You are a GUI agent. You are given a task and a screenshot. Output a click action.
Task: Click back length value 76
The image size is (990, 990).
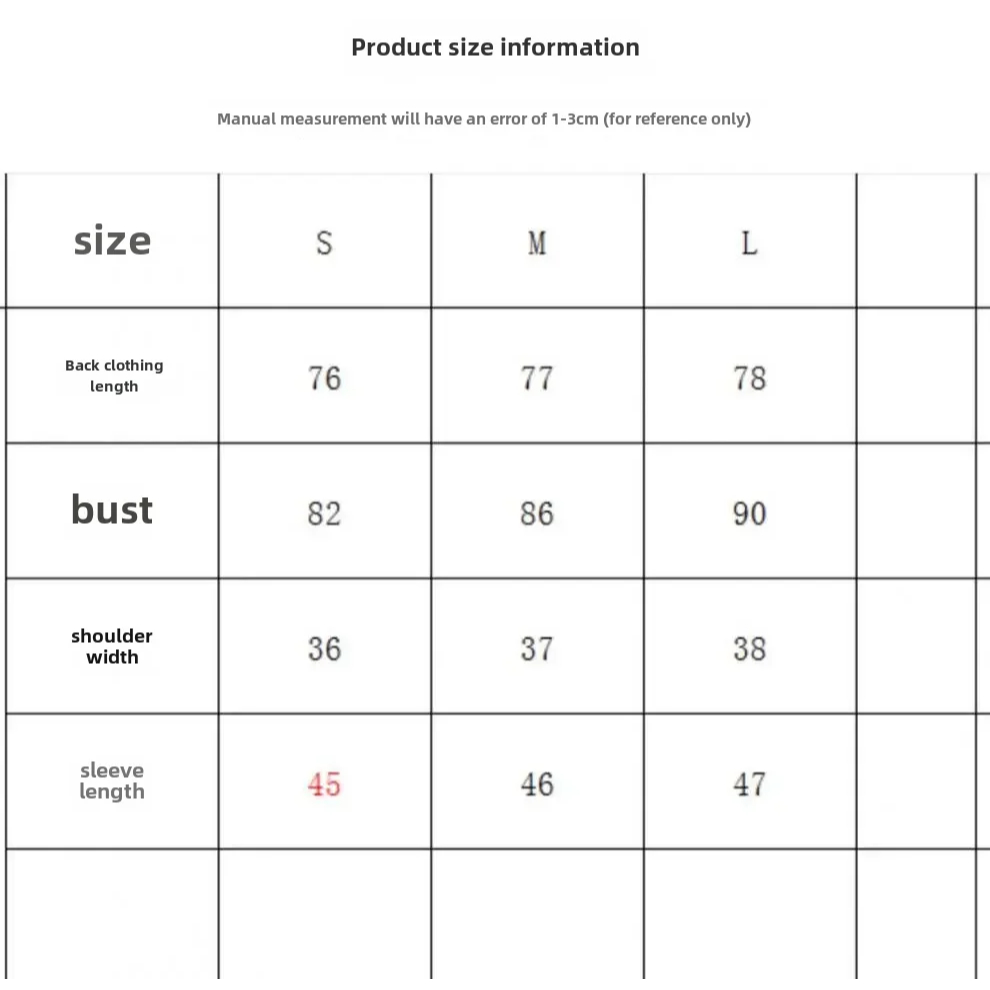324,378
